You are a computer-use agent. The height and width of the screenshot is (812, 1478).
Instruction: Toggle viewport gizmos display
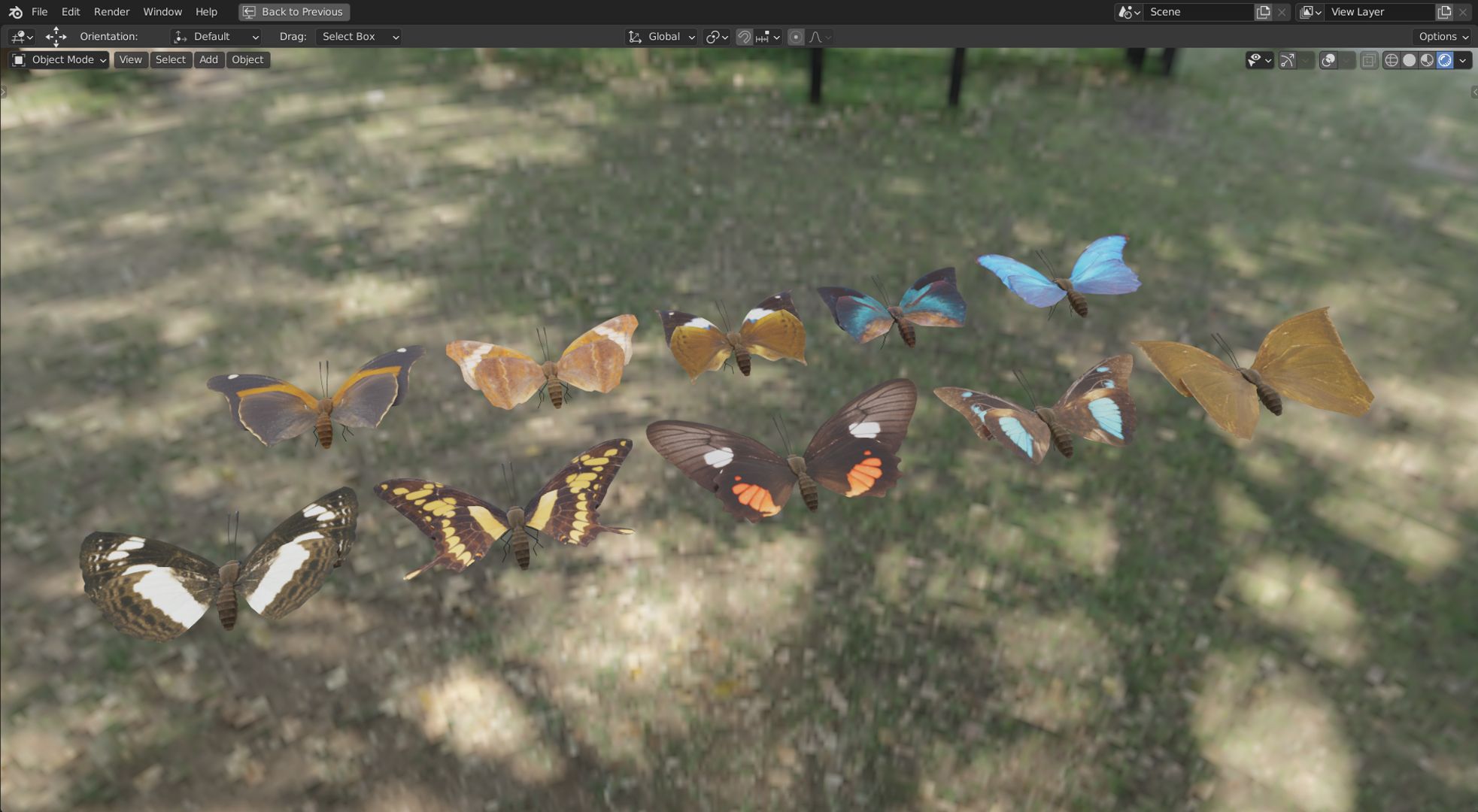click(1288, 60)
